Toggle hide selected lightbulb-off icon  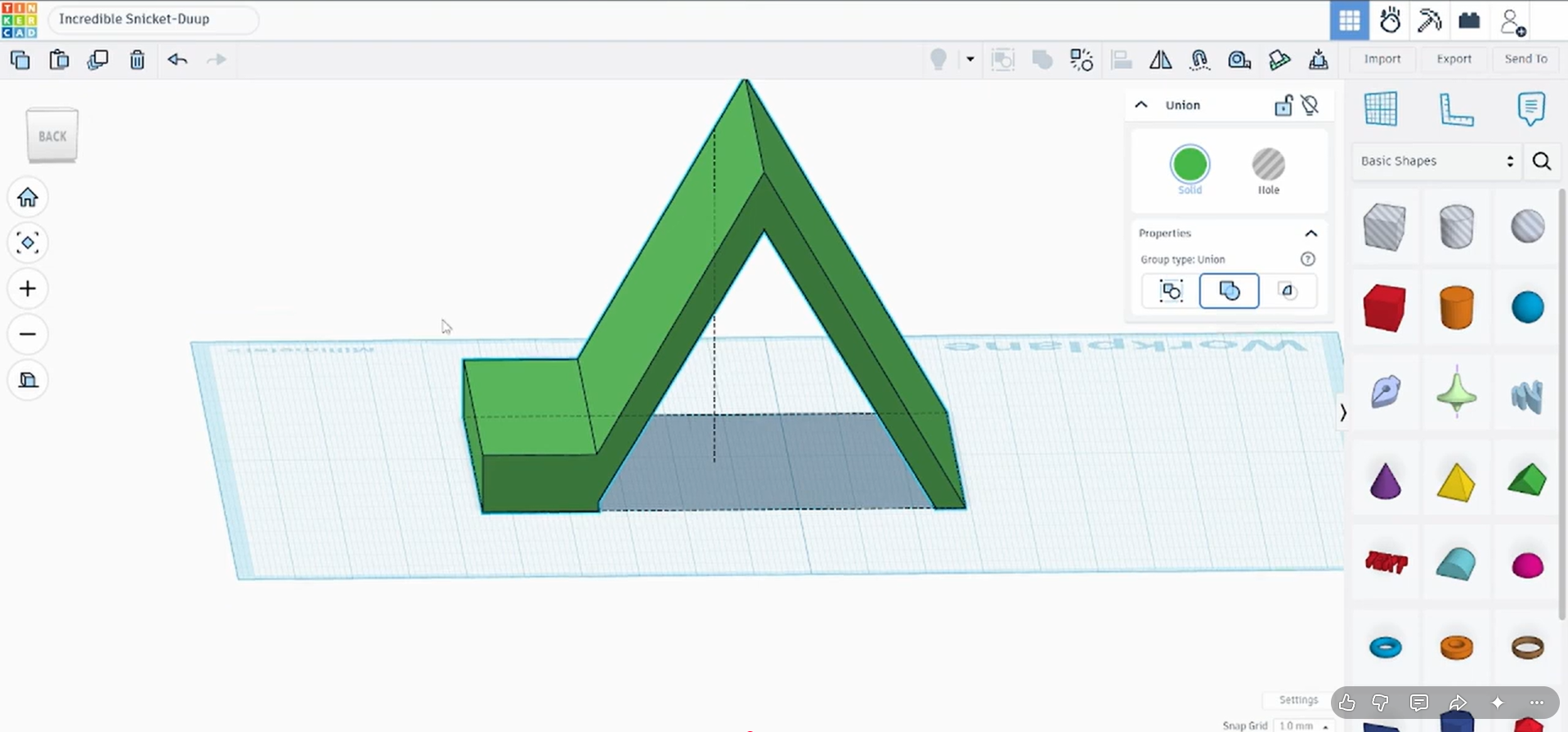1310,105
